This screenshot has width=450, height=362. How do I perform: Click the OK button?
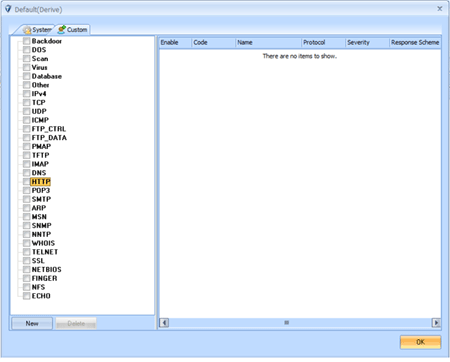click(x=420, y=342)
